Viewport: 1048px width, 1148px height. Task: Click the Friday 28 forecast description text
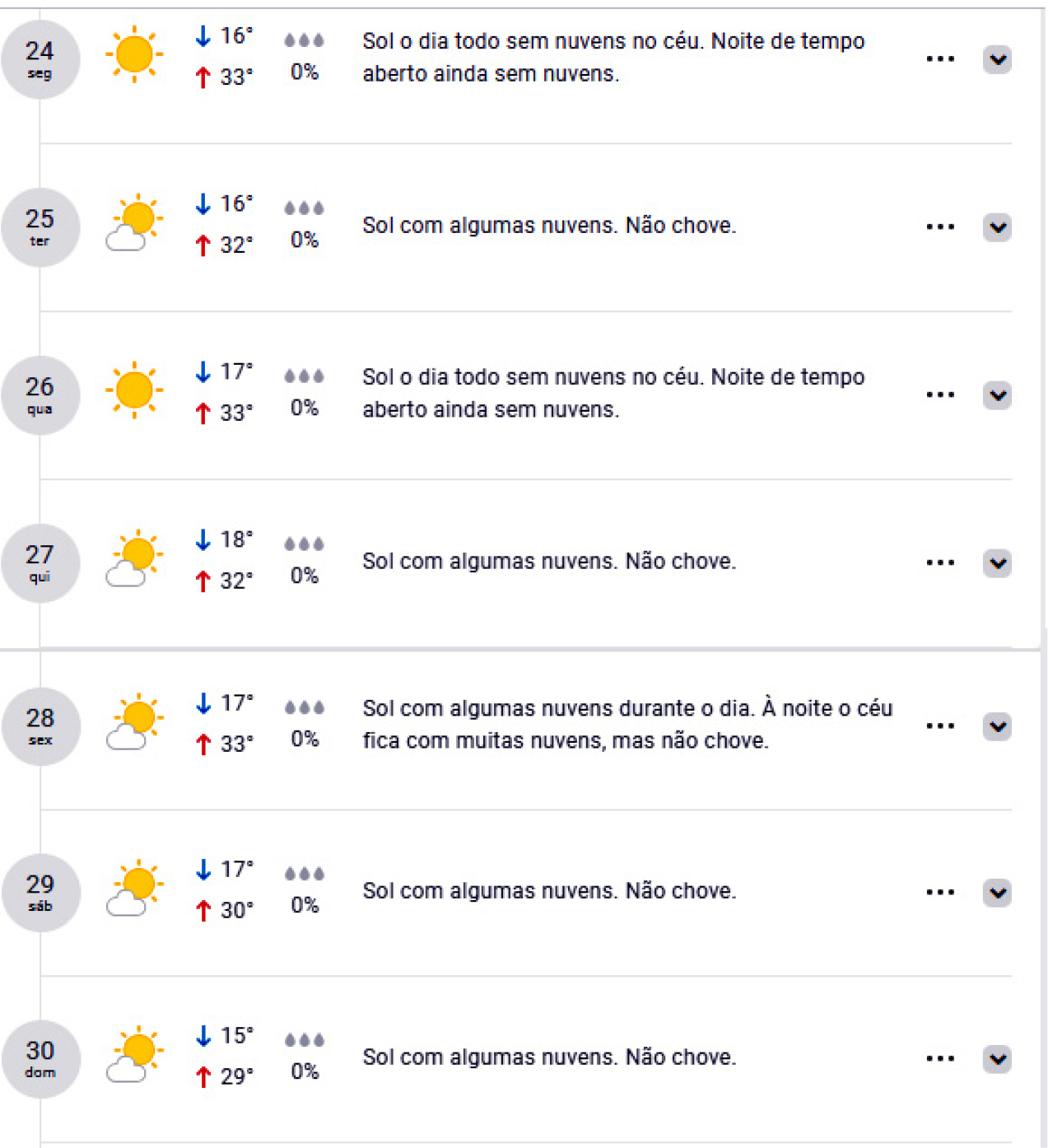pos(626,725)
